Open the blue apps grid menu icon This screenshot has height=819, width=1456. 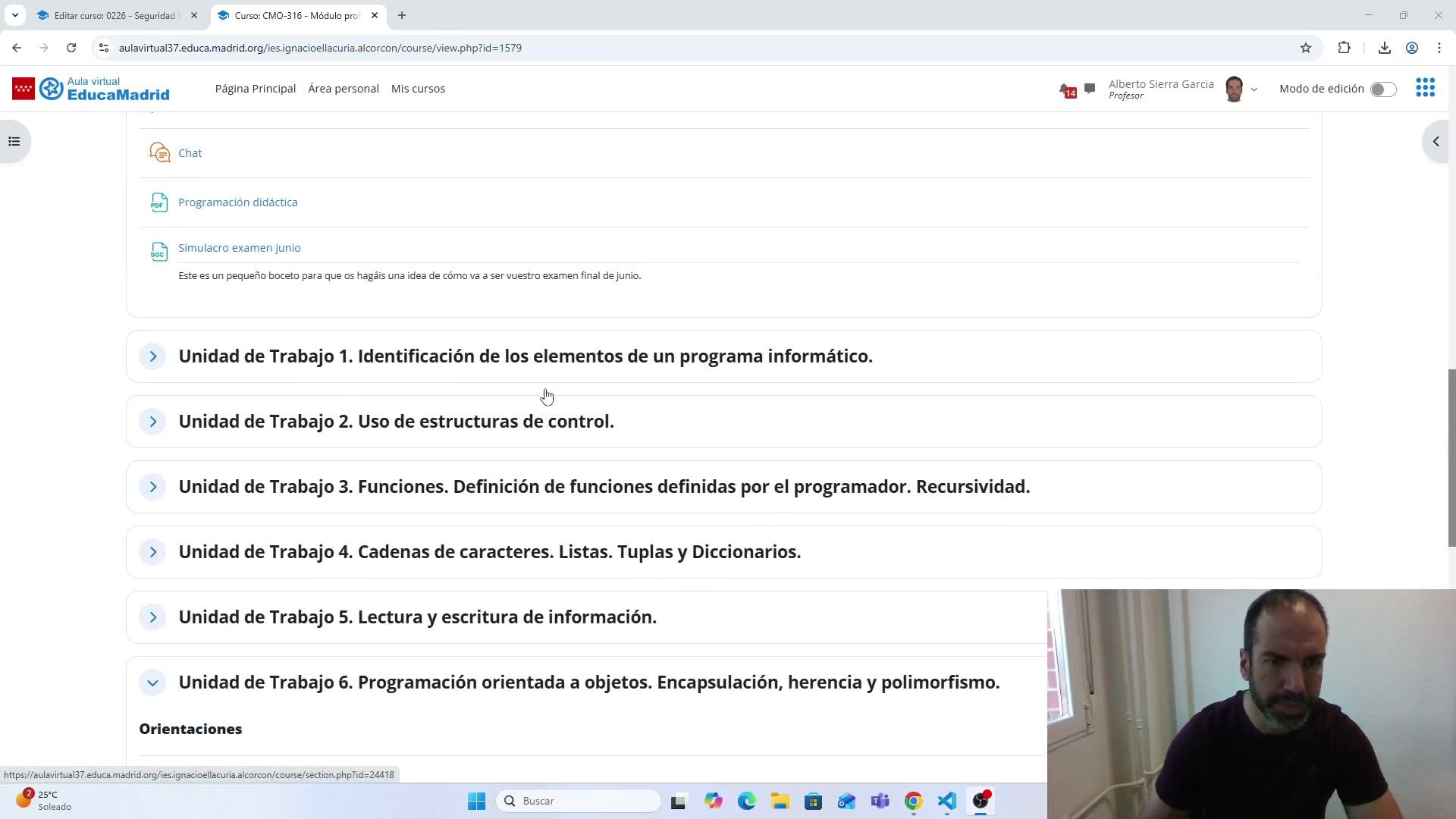[x=1425, y=88]
